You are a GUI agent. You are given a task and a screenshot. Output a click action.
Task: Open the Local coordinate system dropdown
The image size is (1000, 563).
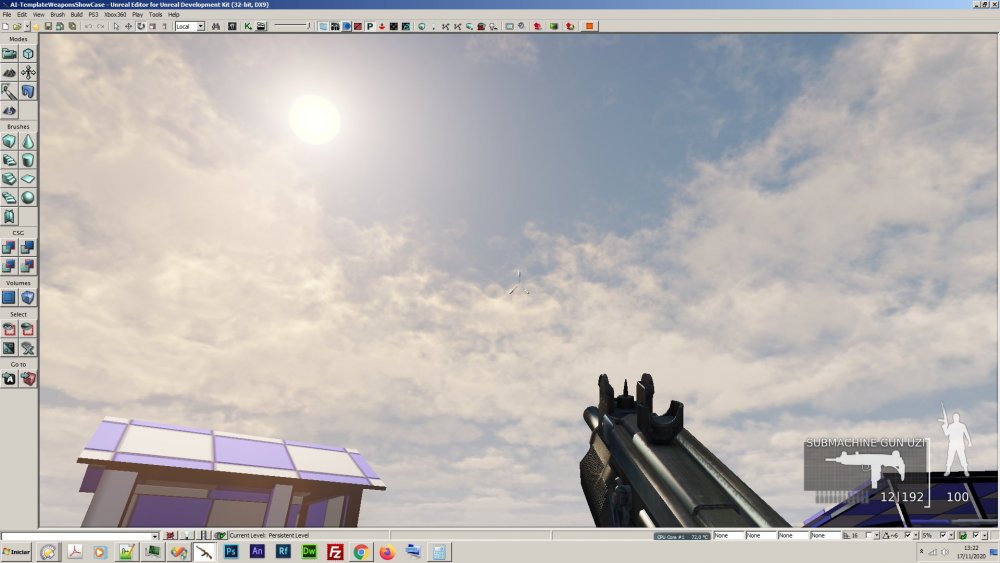tap(189, 26)
